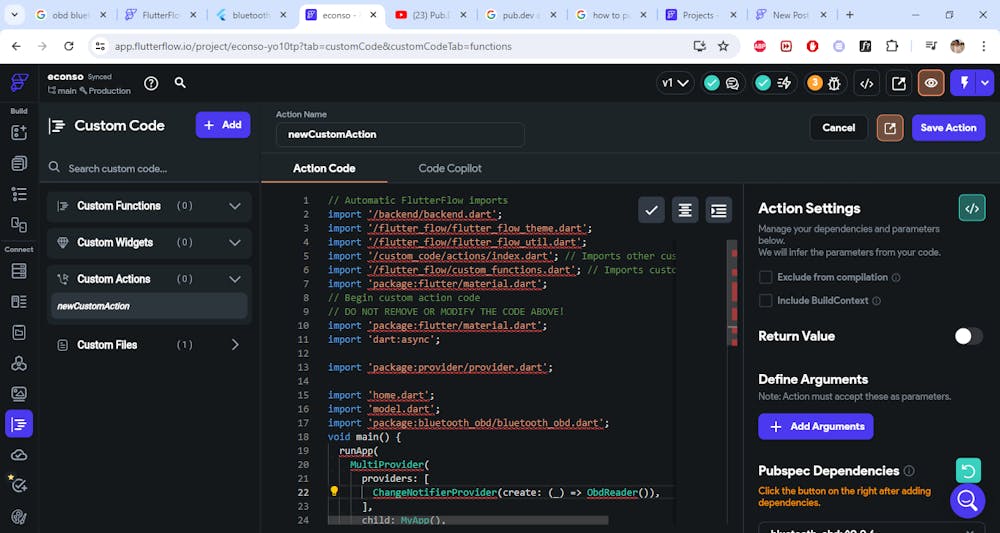Open the Media Assets sidebar icon
This screenshot has width=1000, height=533.
[19, 394]
